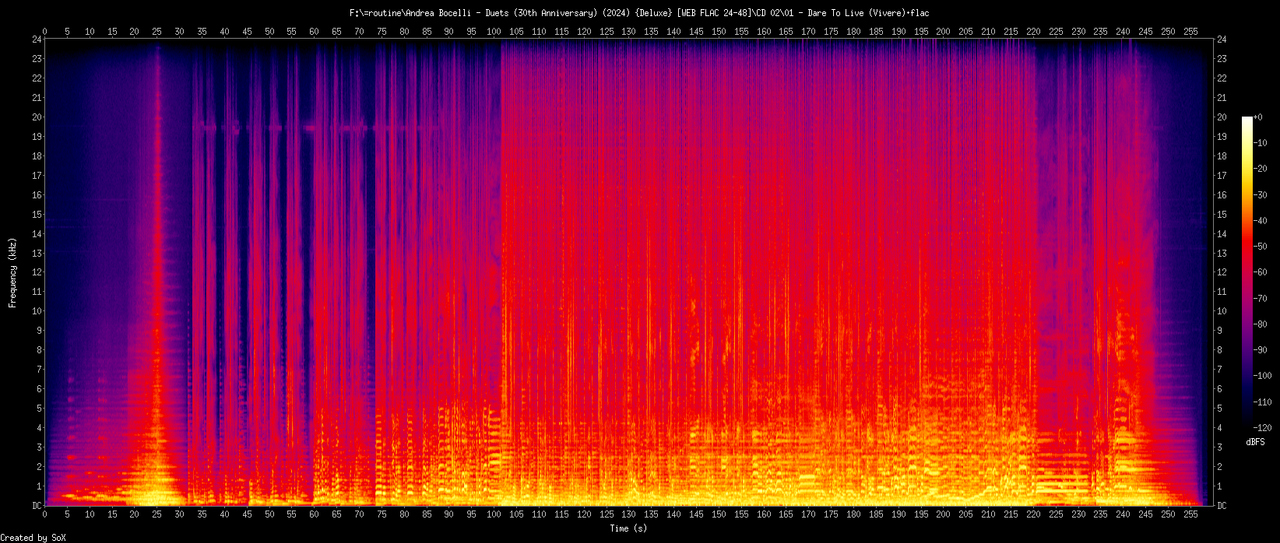Click the "Created by SoX" text
The image size is (1280, 543).
click(x=34, y=537)
